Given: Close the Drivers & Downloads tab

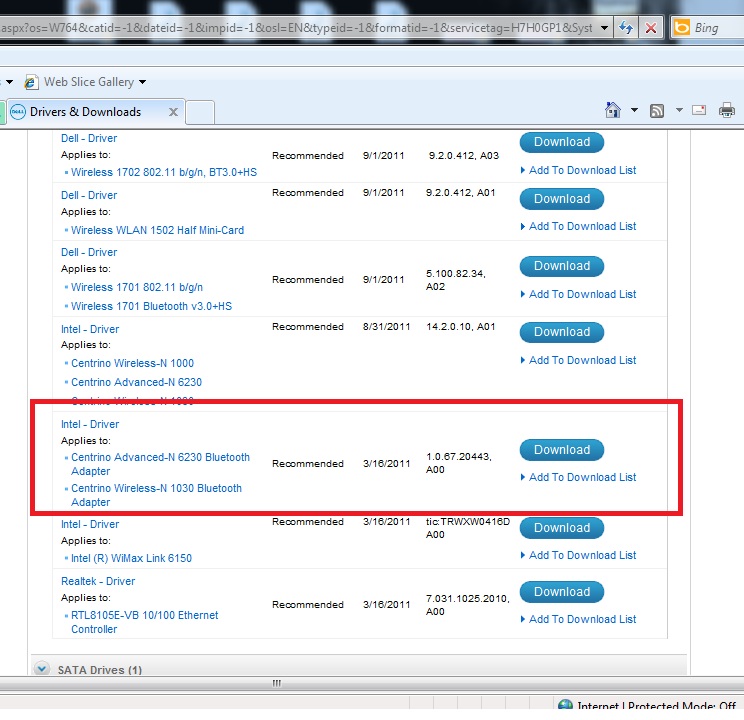Looking at the screenshot, I should pos(174,112).
